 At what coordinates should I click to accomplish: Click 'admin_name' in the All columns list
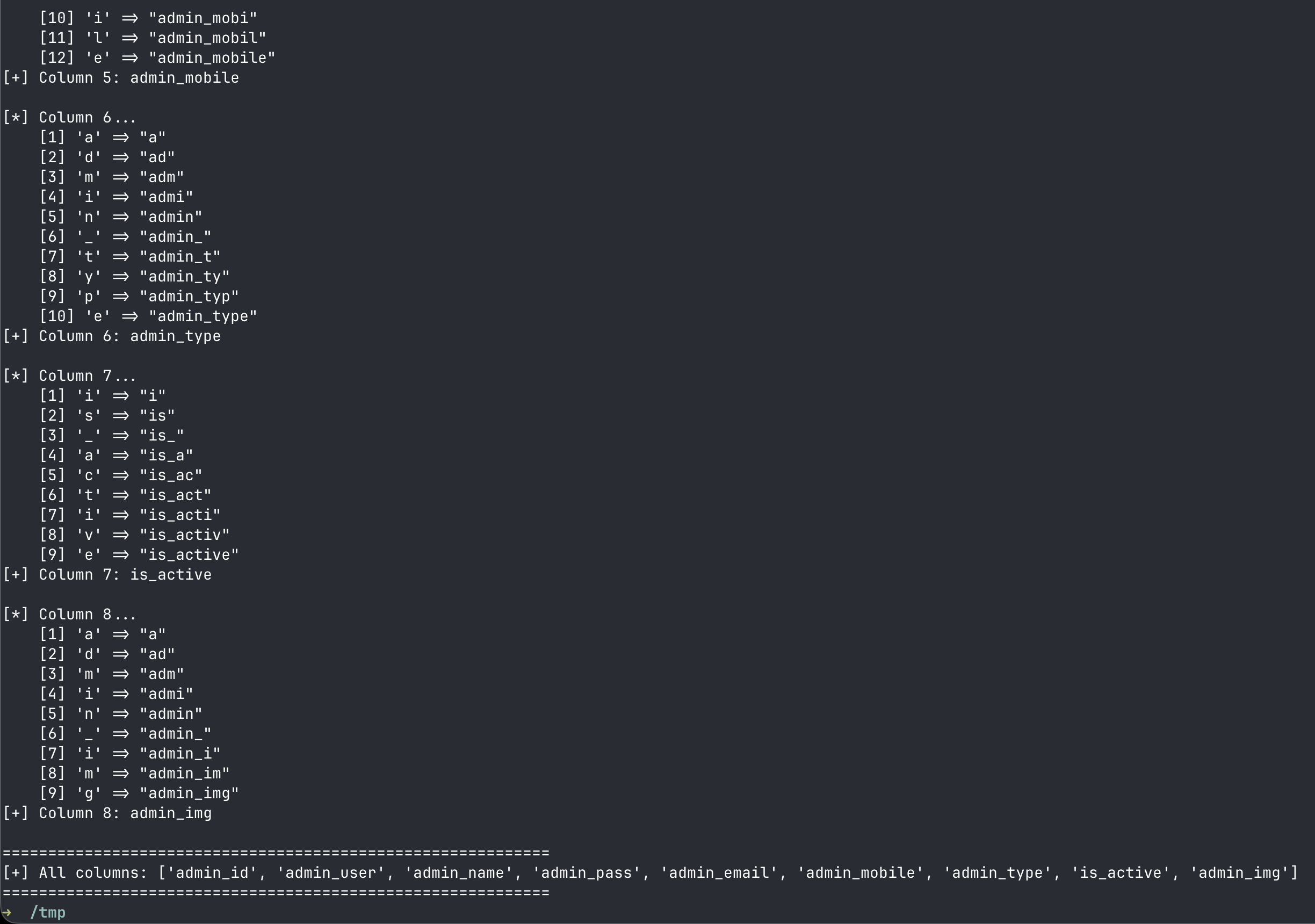click(458, 873)
